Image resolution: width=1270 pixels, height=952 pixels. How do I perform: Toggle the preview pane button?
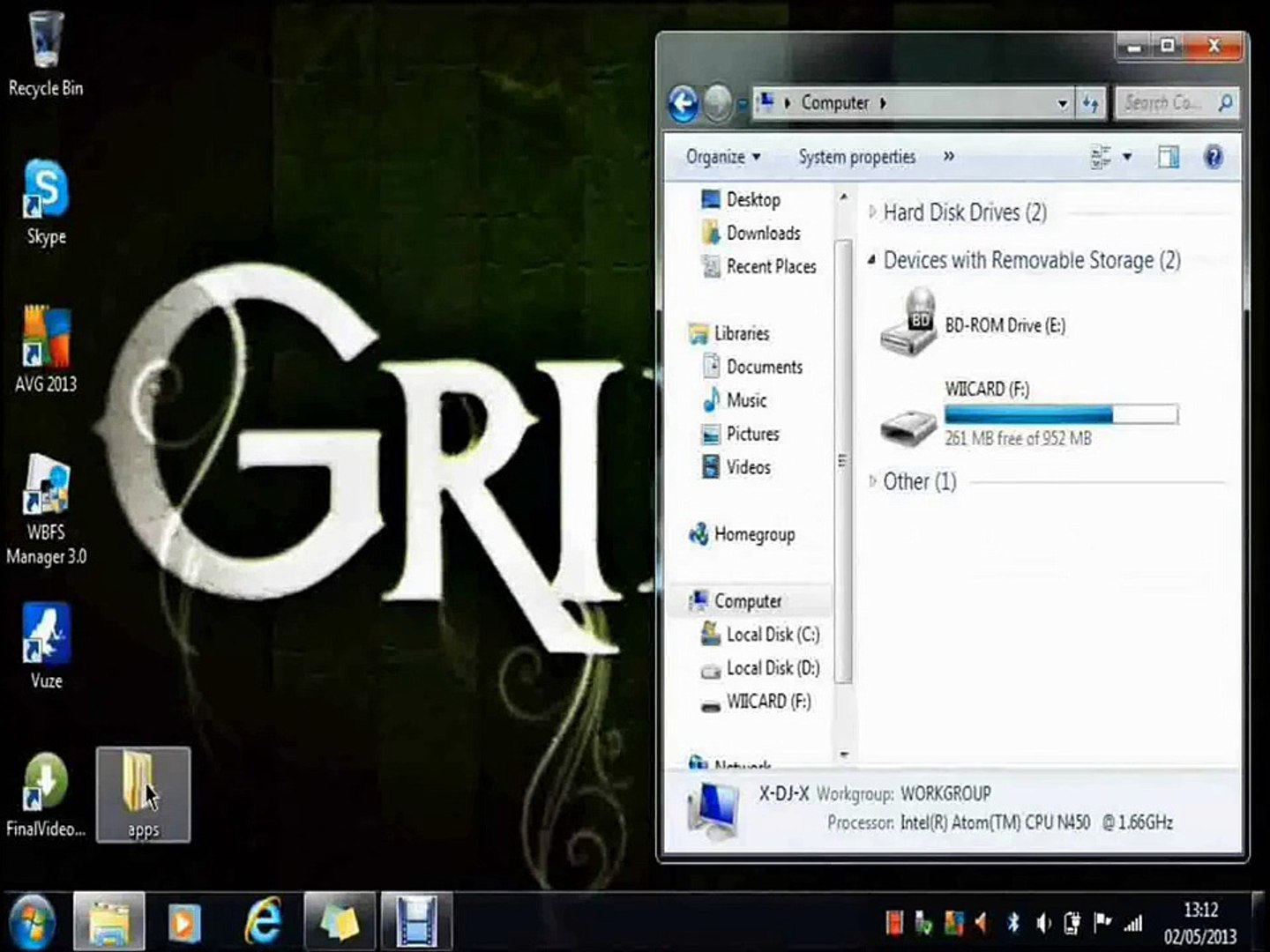[x=1169, y=157]
